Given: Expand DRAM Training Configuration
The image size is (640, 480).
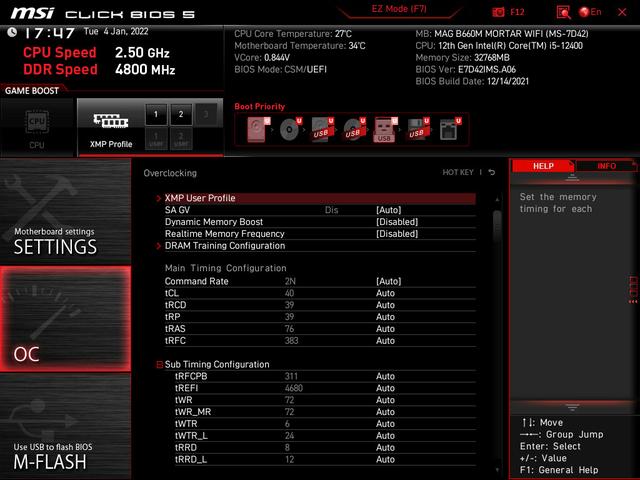Looking at the screenshot, I should point(316,246).
